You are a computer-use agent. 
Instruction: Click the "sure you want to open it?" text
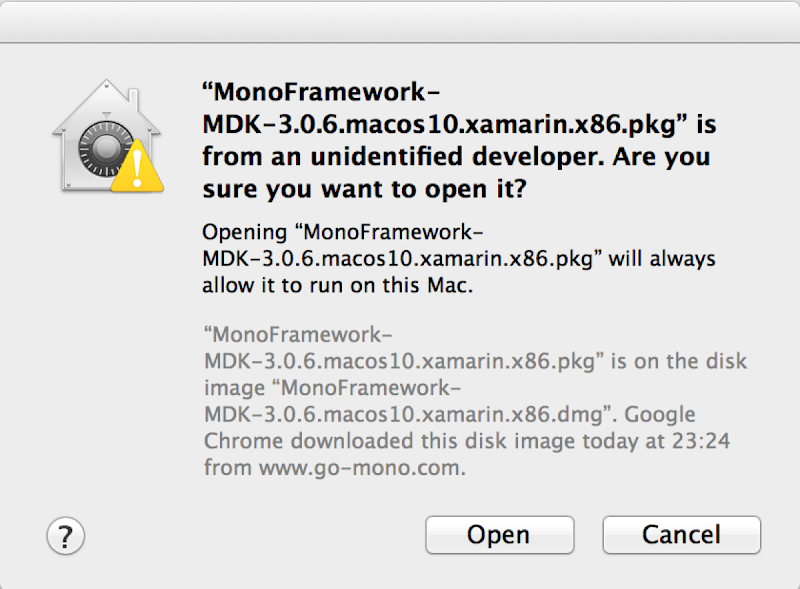coord(364,189)
